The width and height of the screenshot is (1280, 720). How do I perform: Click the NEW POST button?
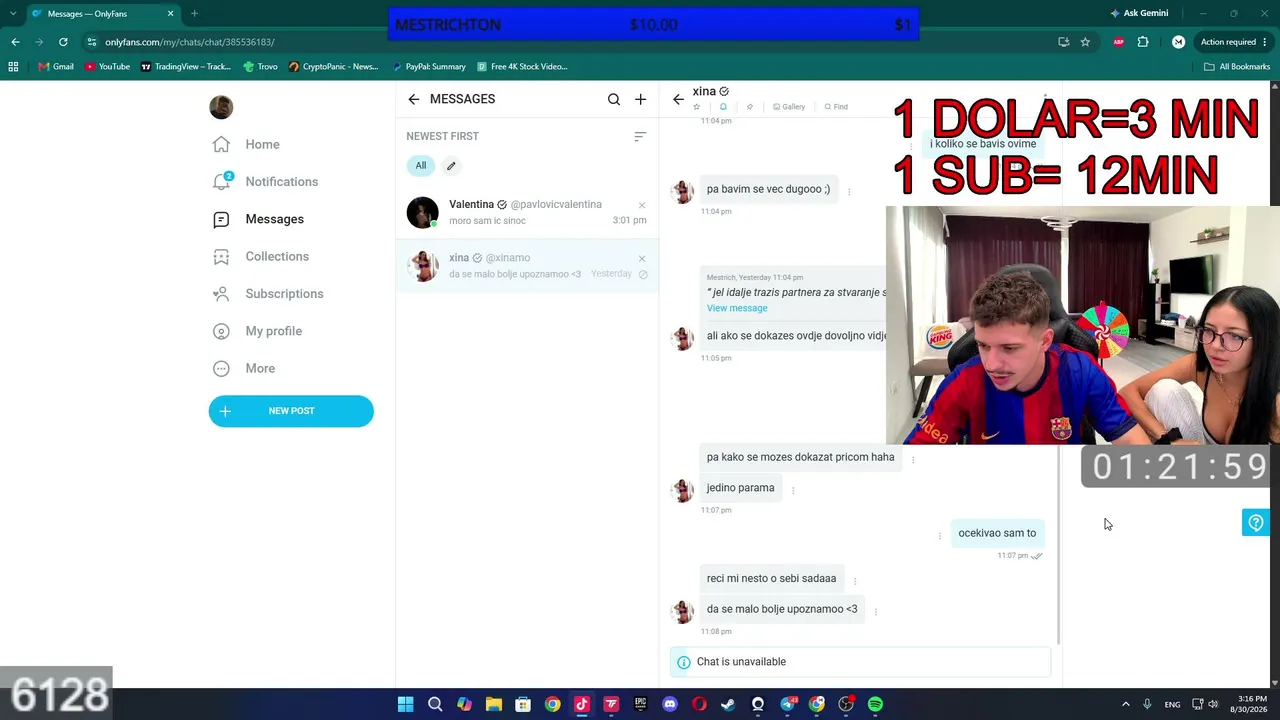click(x=291, y=411)
